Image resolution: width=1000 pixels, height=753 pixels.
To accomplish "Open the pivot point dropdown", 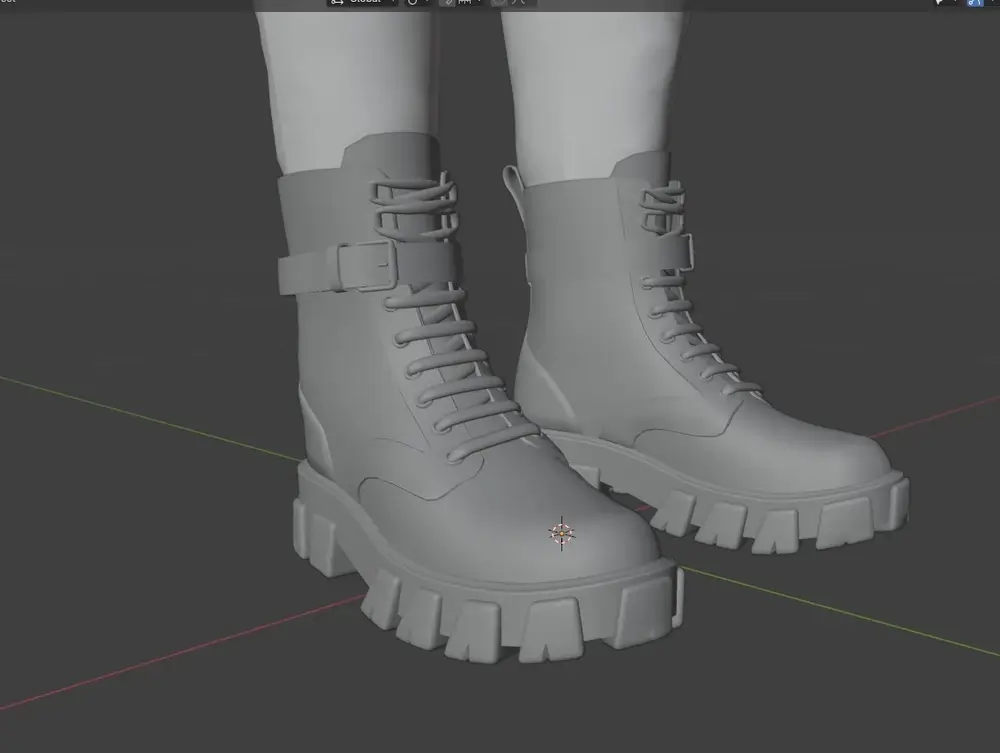I will pos(415,3).
